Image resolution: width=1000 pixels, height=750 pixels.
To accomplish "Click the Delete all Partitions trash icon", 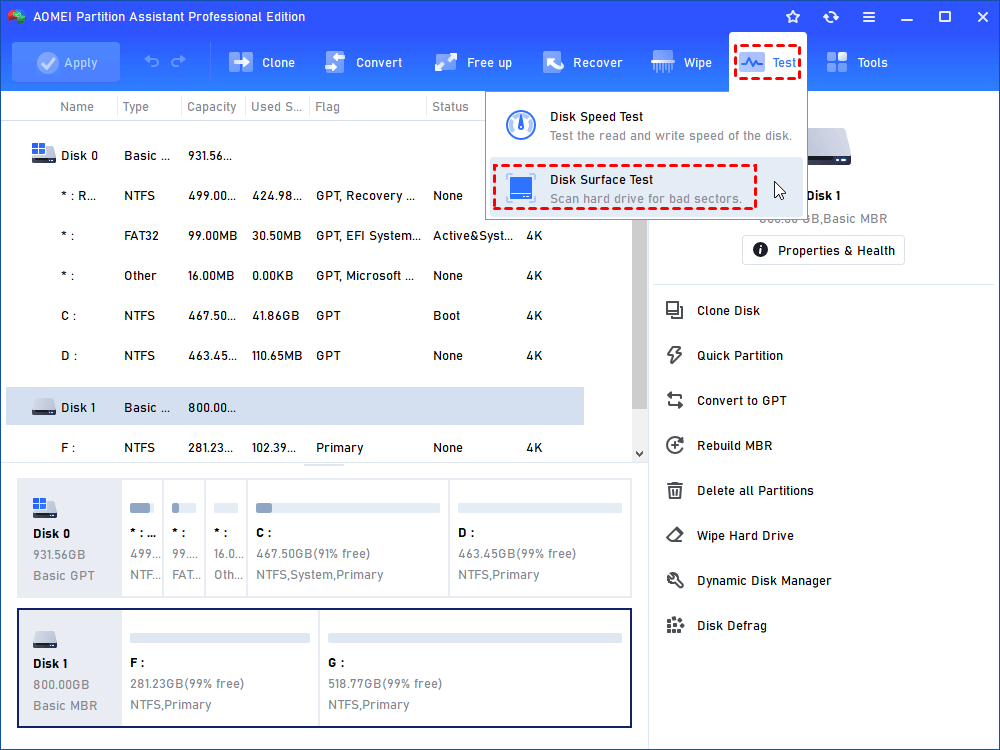I will 675,490.
